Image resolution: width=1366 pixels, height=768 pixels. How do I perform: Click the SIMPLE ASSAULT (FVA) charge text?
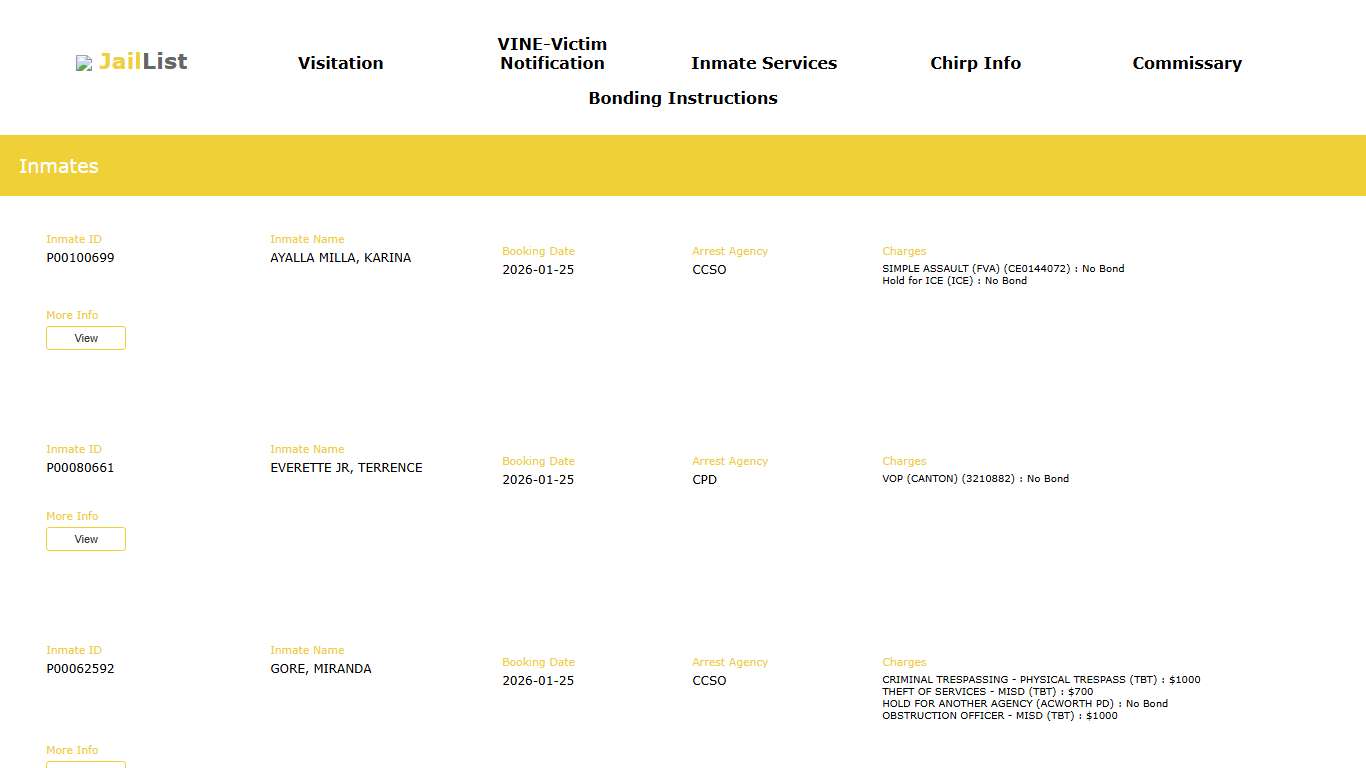pos(1002,269)
